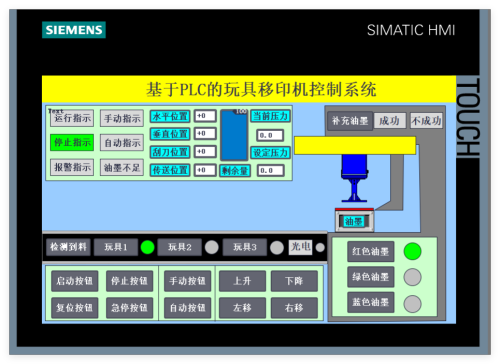Image resolution: width=500 pixels, height=364 pixels.
Task: Click the gray lamp beside 绿色油墨
Action: (x=412, y=277)
